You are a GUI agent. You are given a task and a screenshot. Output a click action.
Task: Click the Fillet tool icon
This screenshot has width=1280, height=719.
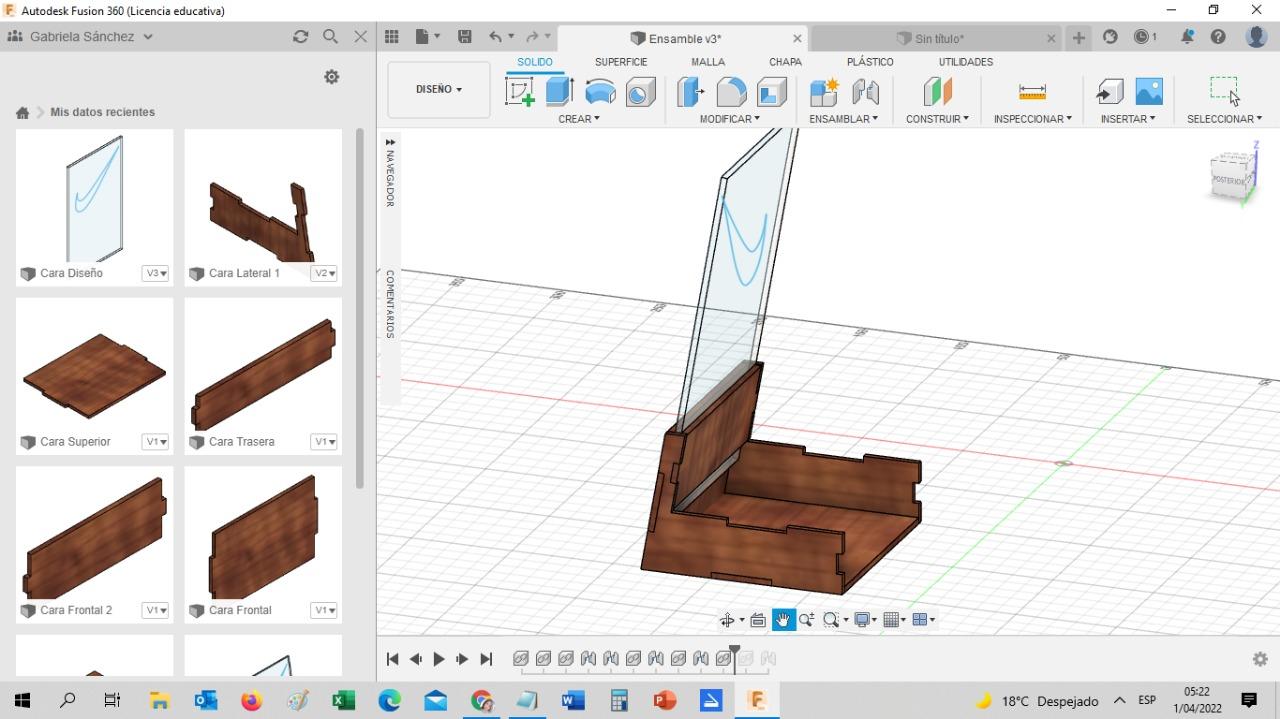coord(731,92)
